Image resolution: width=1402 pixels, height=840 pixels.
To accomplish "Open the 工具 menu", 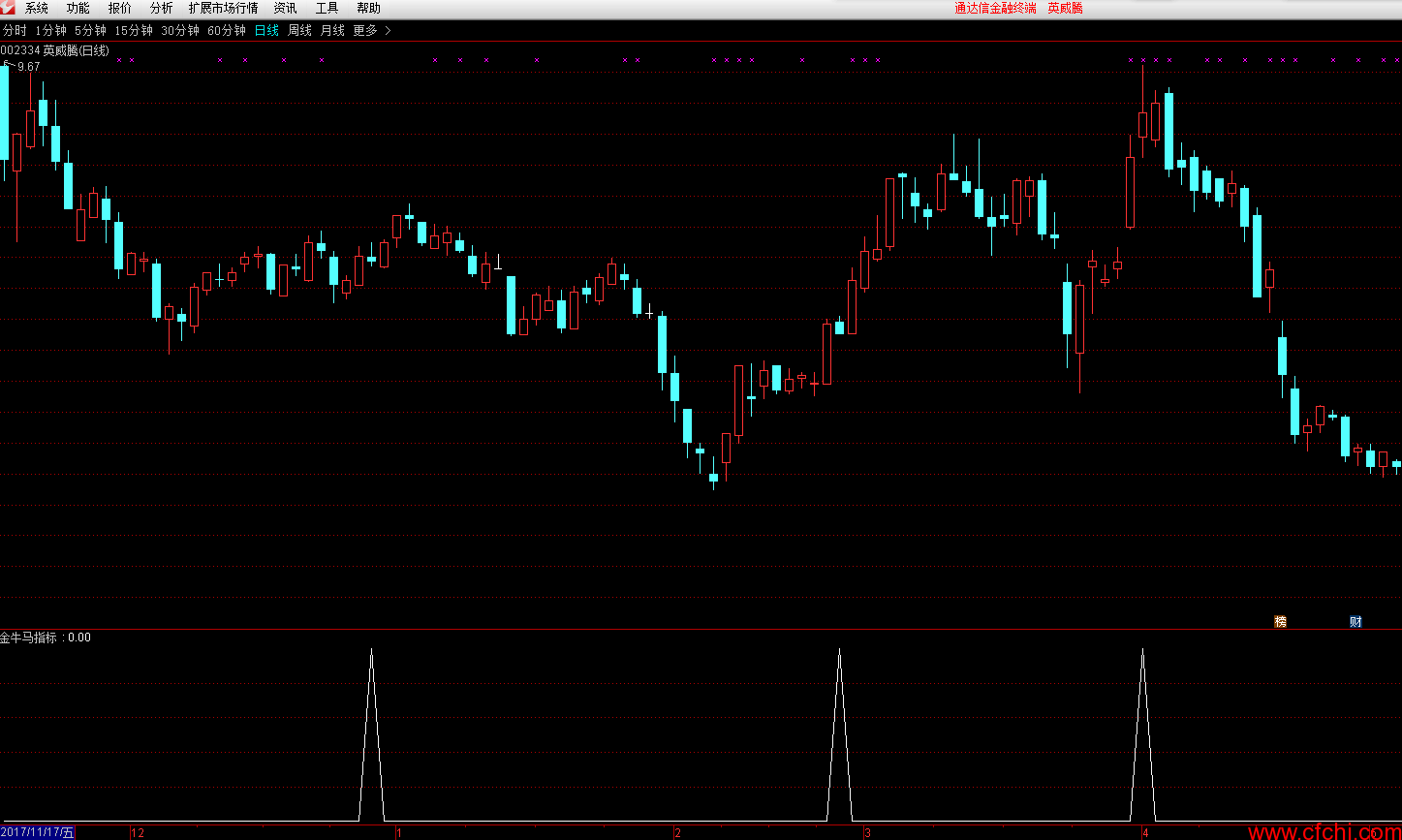I will pyautogui.click(x=327, y=8).
